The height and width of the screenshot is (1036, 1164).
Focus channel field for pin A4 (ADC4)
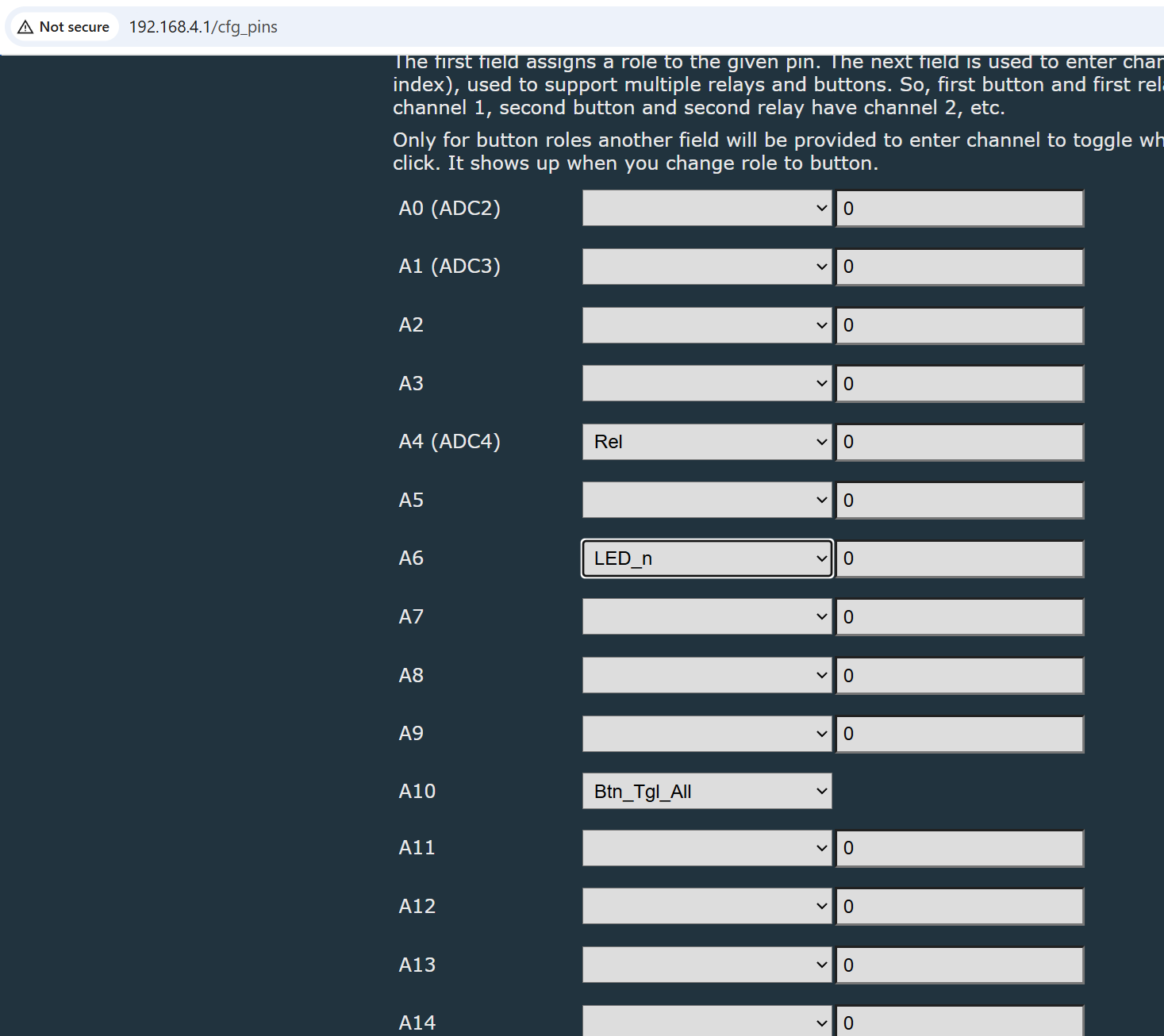[960, 442]
